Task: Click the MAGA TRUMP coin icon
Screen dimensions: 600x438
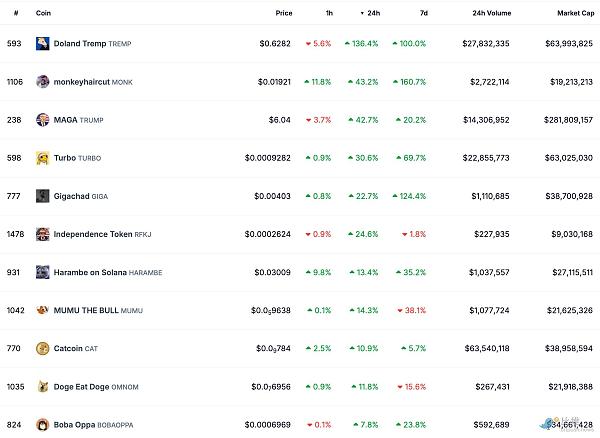Action: (x=42, y=120)
